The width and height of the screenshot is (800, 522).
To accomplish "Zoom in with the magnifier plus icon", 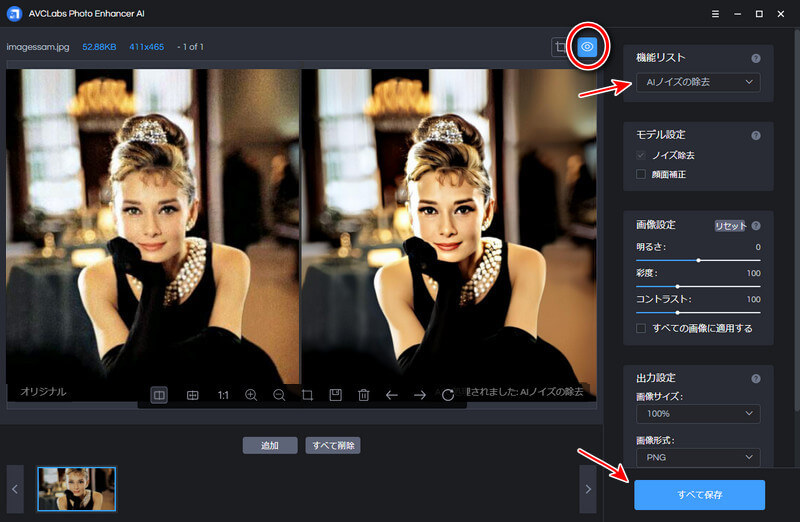I will point(251,395).
